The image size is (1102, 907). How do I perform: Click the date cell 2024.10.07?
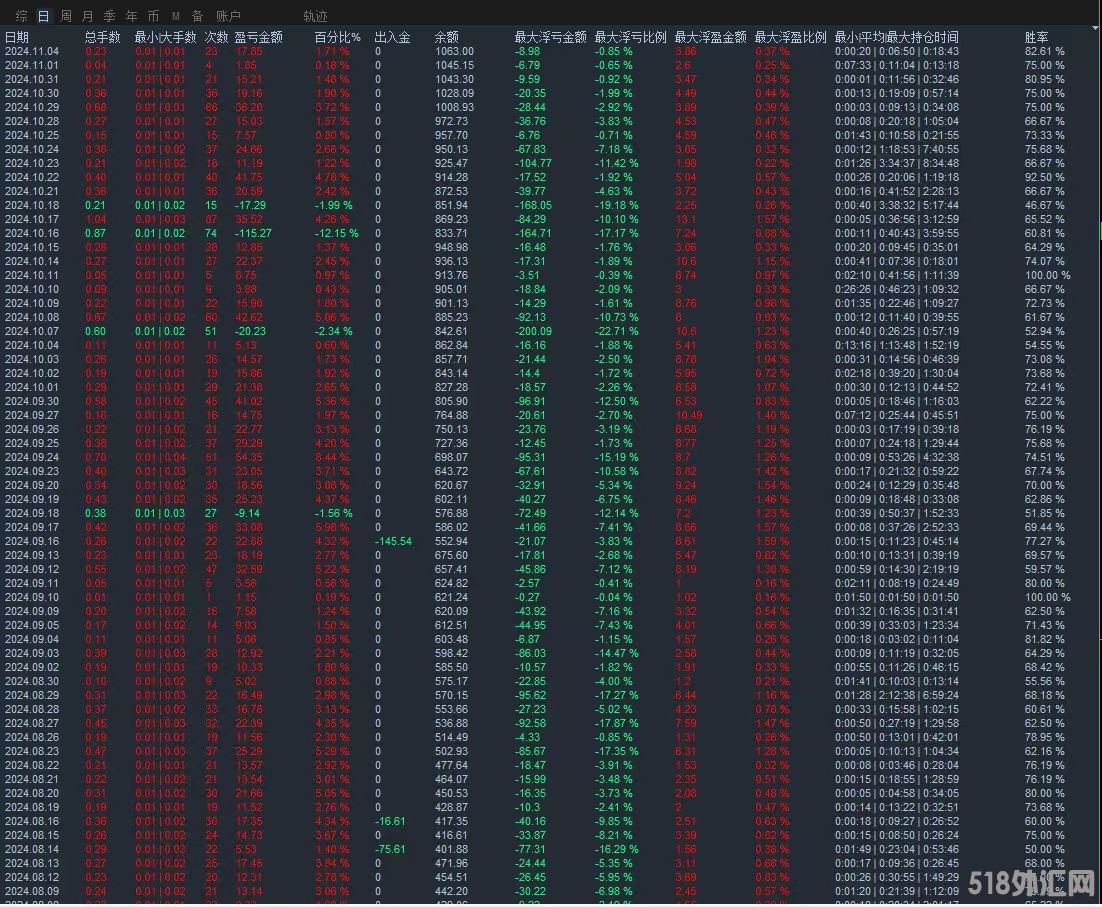[x=32, y=331]
